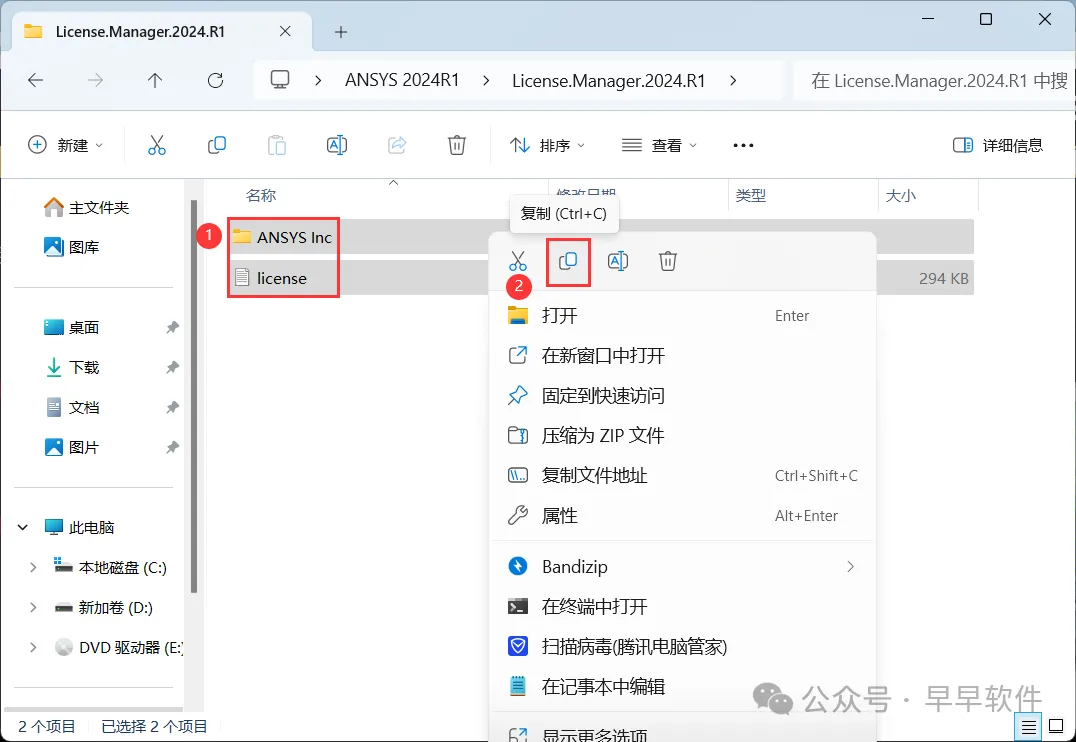Sort by the 名称 column header
The width and height of the screenshot is (1076, 742).
click(x=261, y=196)
